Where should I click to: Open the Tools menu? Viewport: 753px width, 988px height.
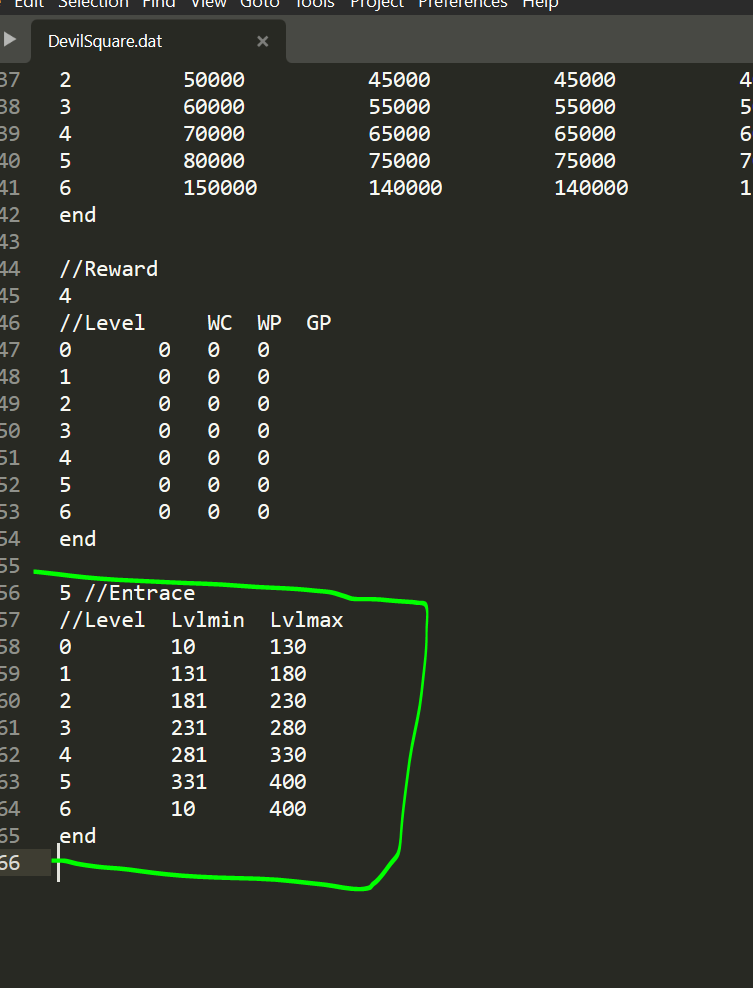314,4
